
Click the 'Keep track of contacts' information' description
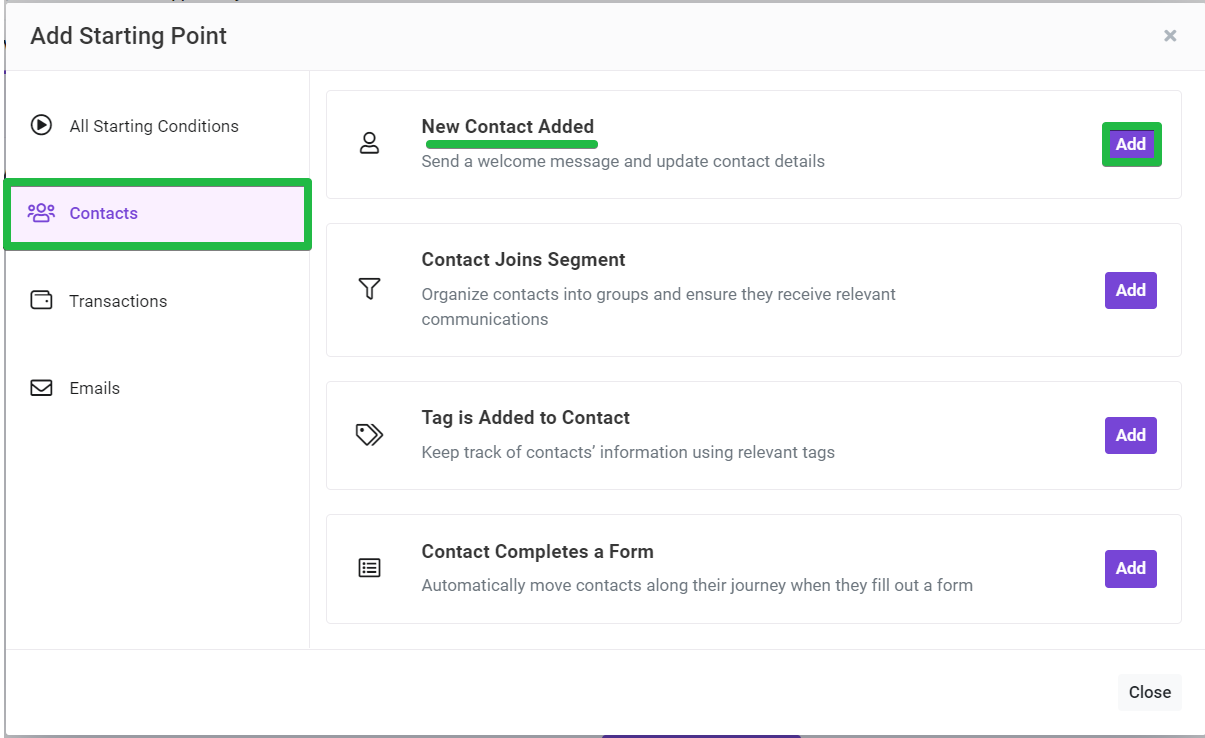coord(628,452)
